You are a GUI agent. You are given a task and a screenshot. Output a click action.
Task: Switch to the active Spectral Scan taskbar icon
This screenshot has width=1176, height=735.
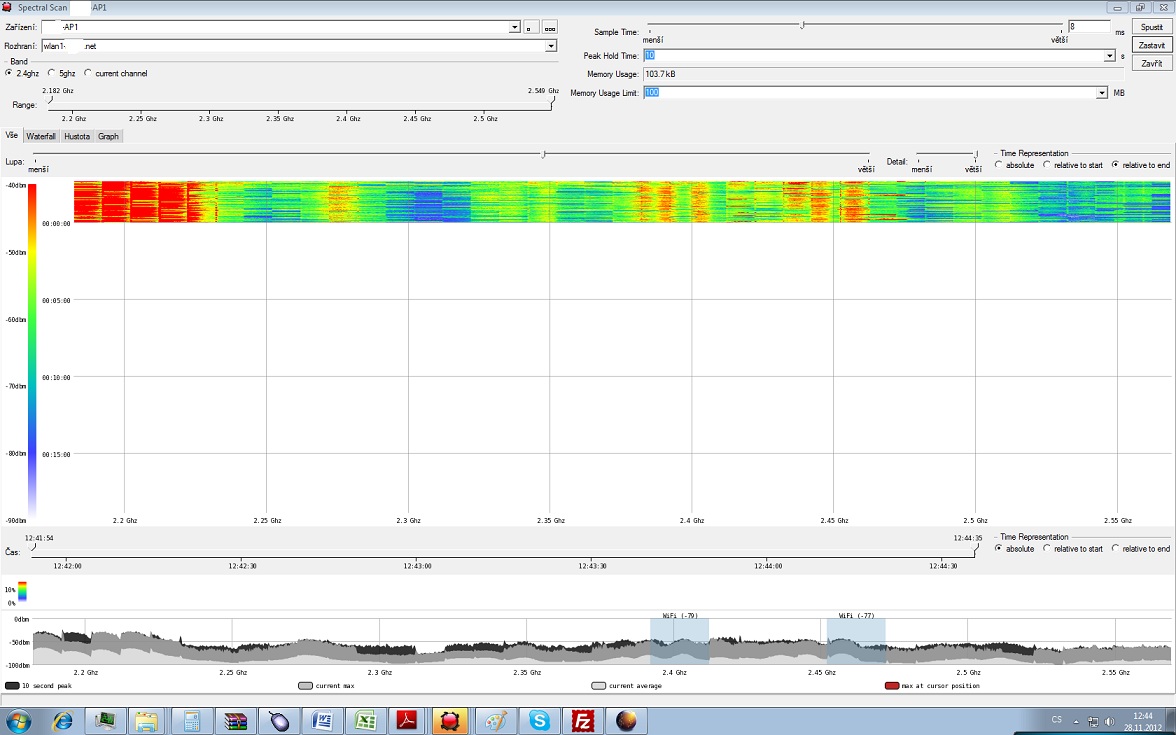(x=451, y=722)
